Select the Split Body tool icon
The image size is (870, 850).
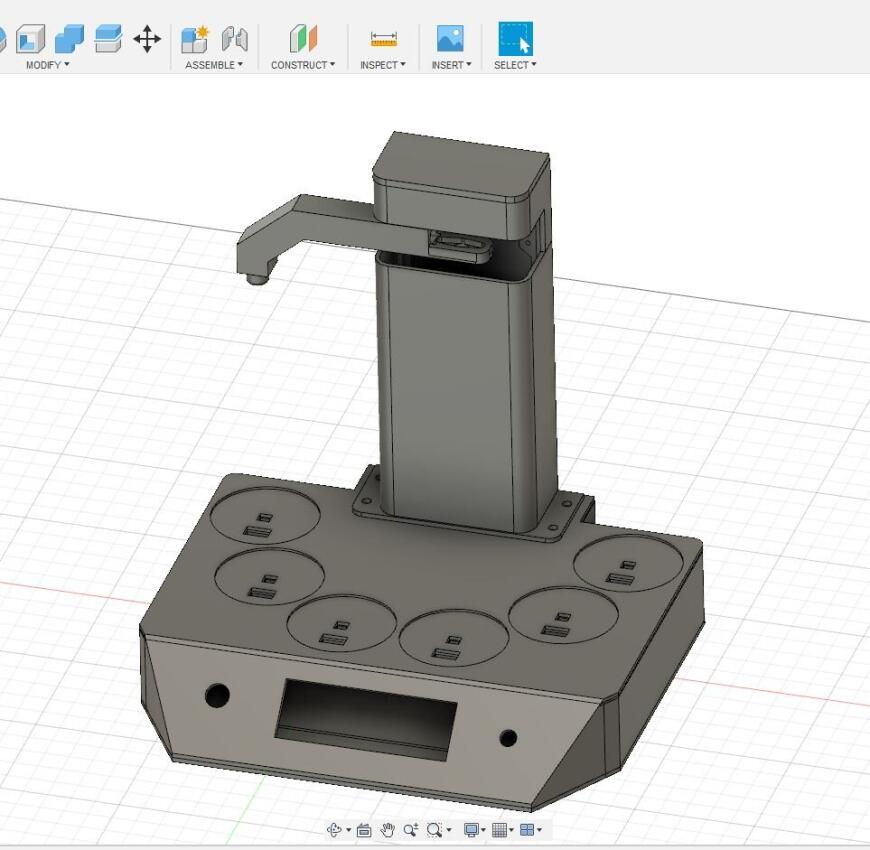[x=108, y=39]
